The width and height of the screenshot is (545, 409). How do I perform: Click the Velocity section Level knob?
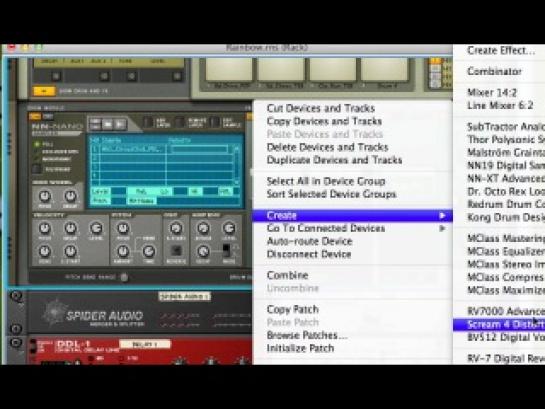click(x=96, y=228)
